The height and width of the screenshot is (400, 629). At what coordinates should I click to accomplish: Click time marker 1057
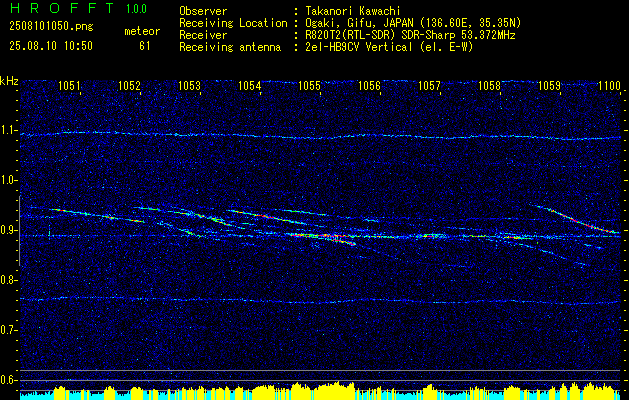[429, 86]
